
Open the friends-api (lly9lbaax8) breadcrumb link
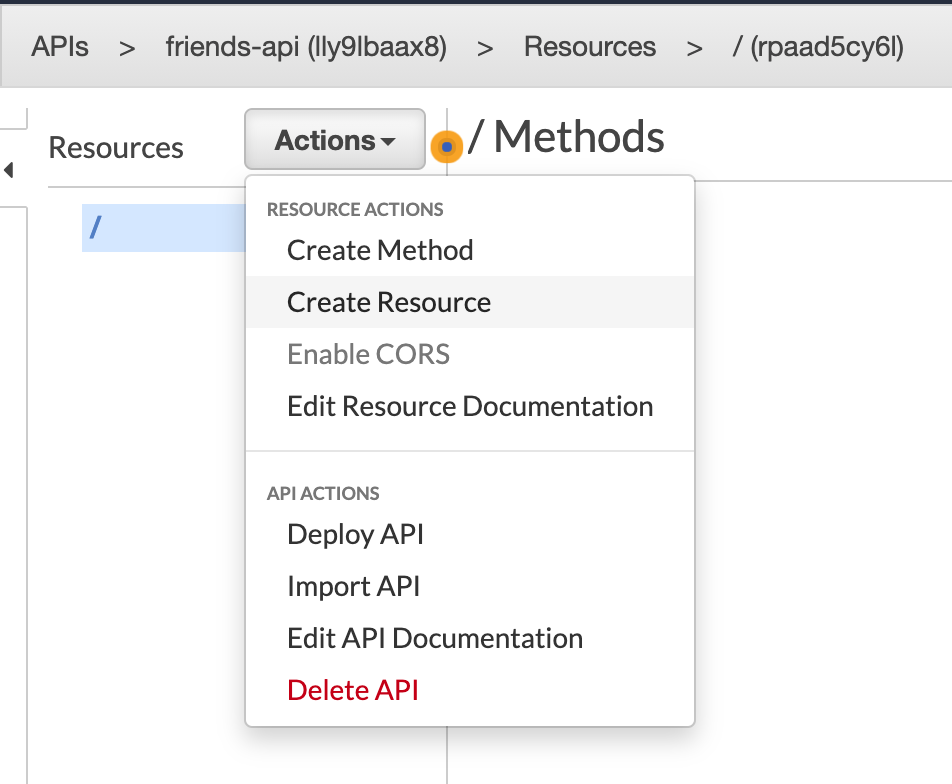[x=306, y=47]
